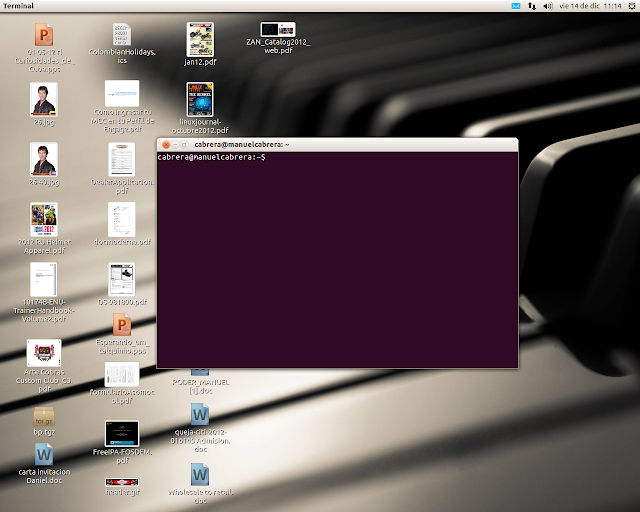Maximize the terminal window
The image size is (640, 512).
click(x=184, y=145)
